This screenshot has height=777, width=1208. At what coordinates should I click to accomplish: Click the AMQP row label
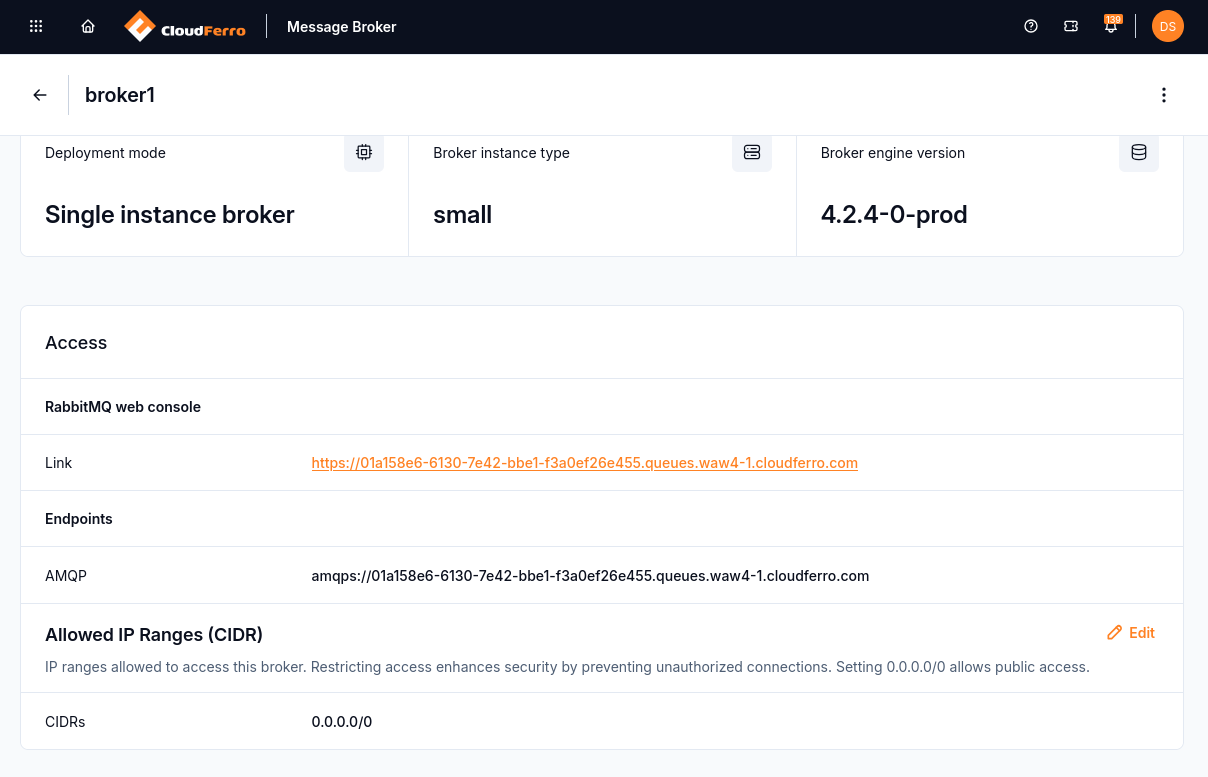64,576
